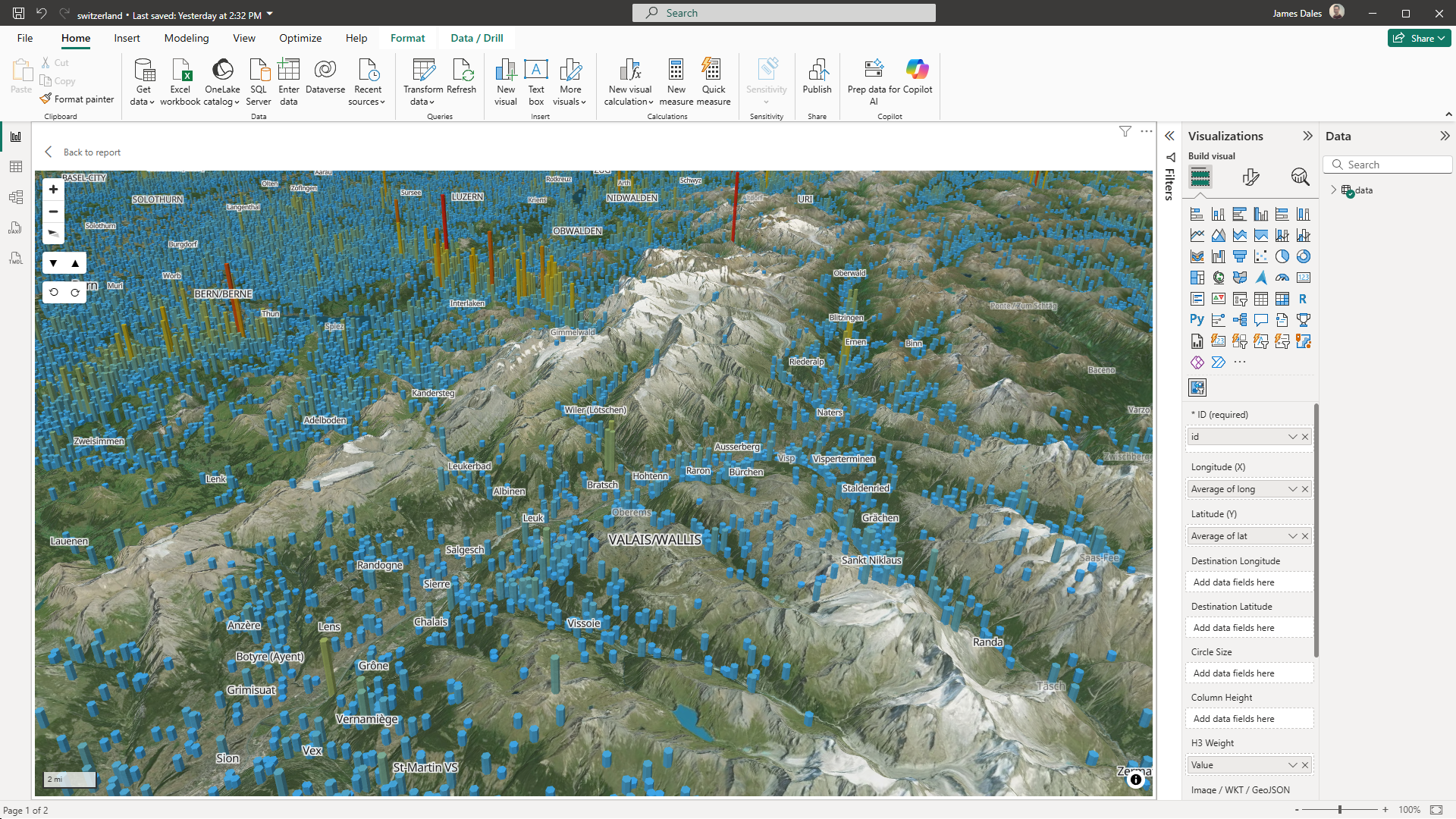The height and width of the screenshot is (819, 1456).
Task: Click the Share button
Action: [x=1419, y=38]
